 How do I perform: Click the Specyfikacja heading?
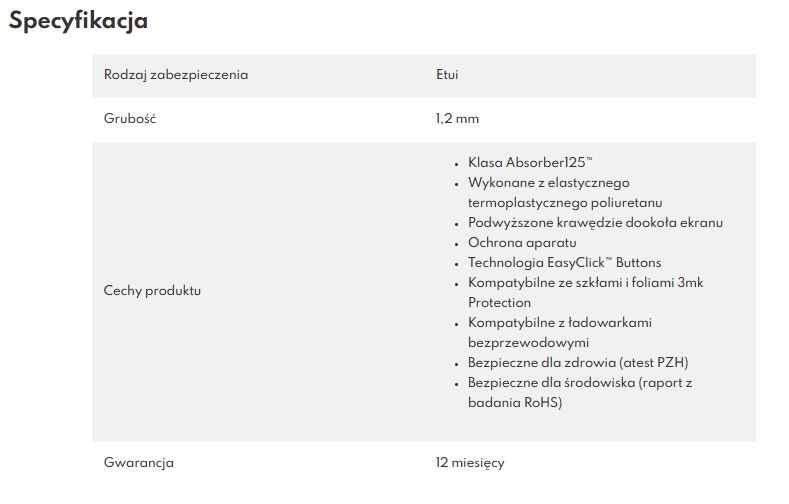tap(78, 21)
